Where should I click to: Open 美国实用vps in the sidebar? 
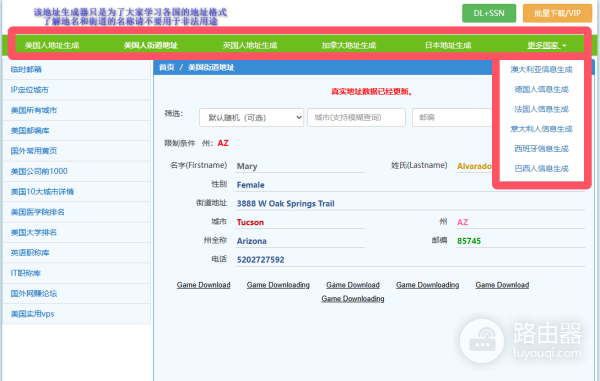(x=77, y=314)
